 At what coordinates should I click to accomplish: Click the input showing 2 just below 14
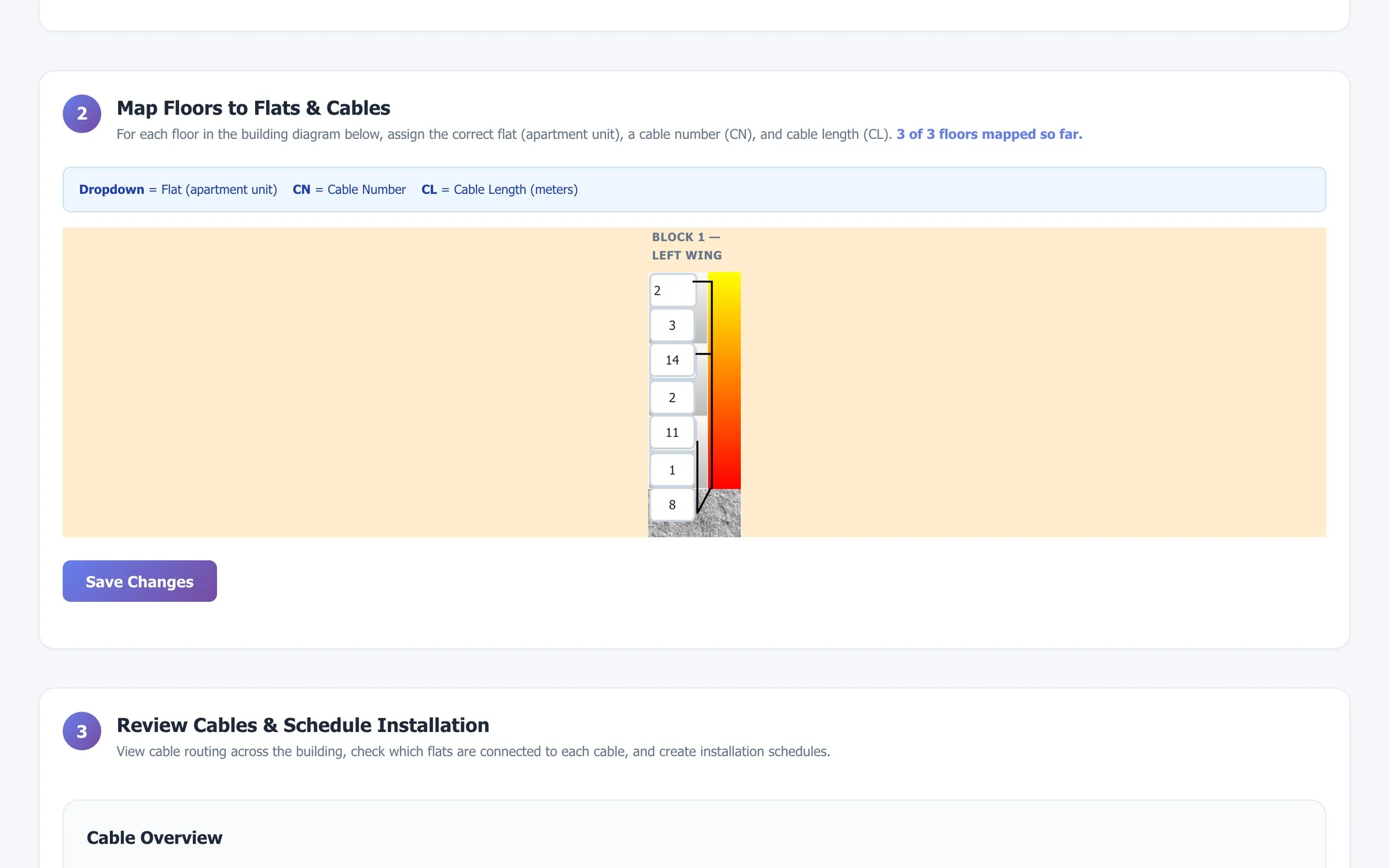pyautogui.click(x=672, y=398)
